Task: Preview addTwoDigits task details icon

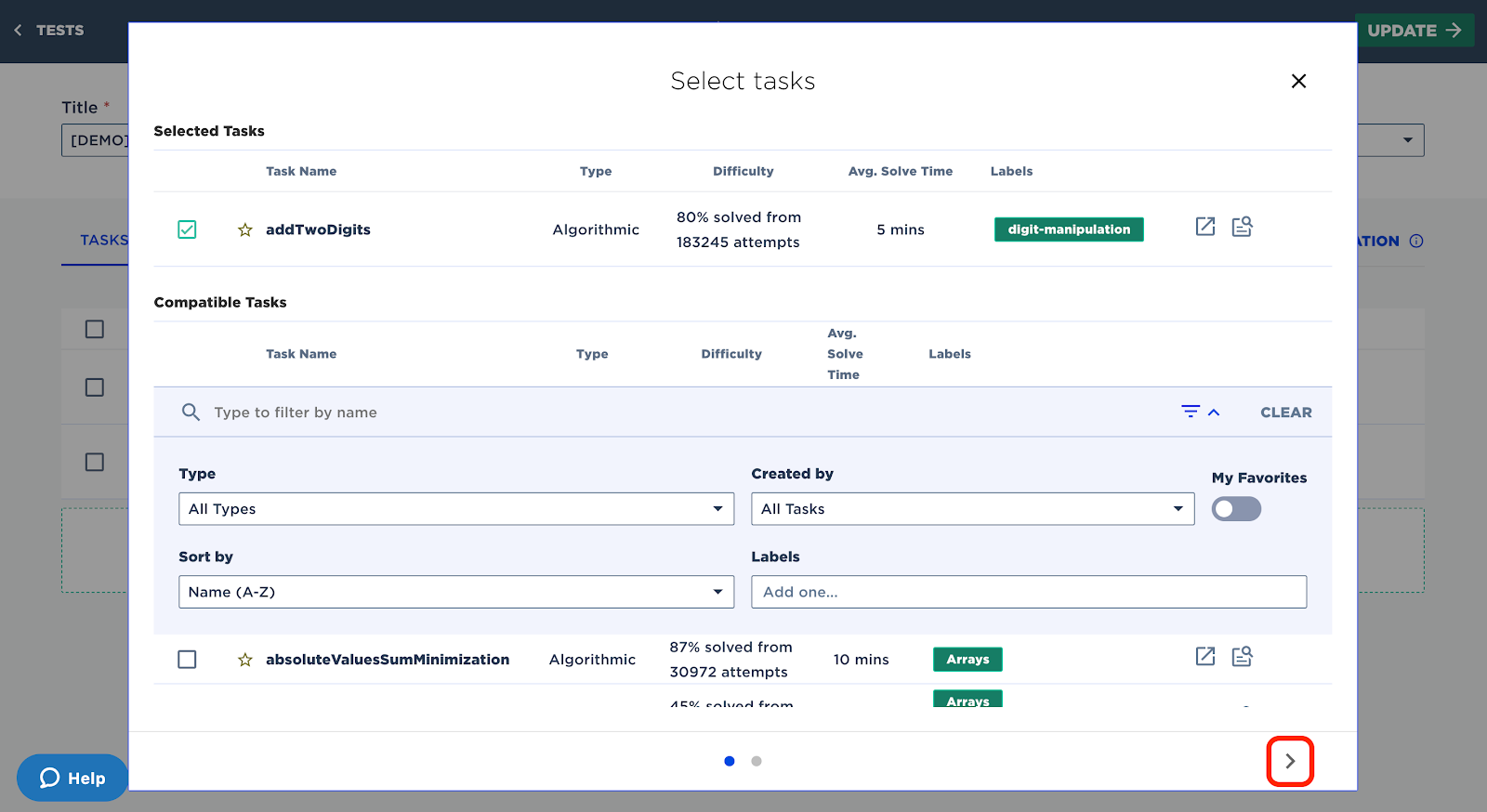Action: (x=1243, y=227)
